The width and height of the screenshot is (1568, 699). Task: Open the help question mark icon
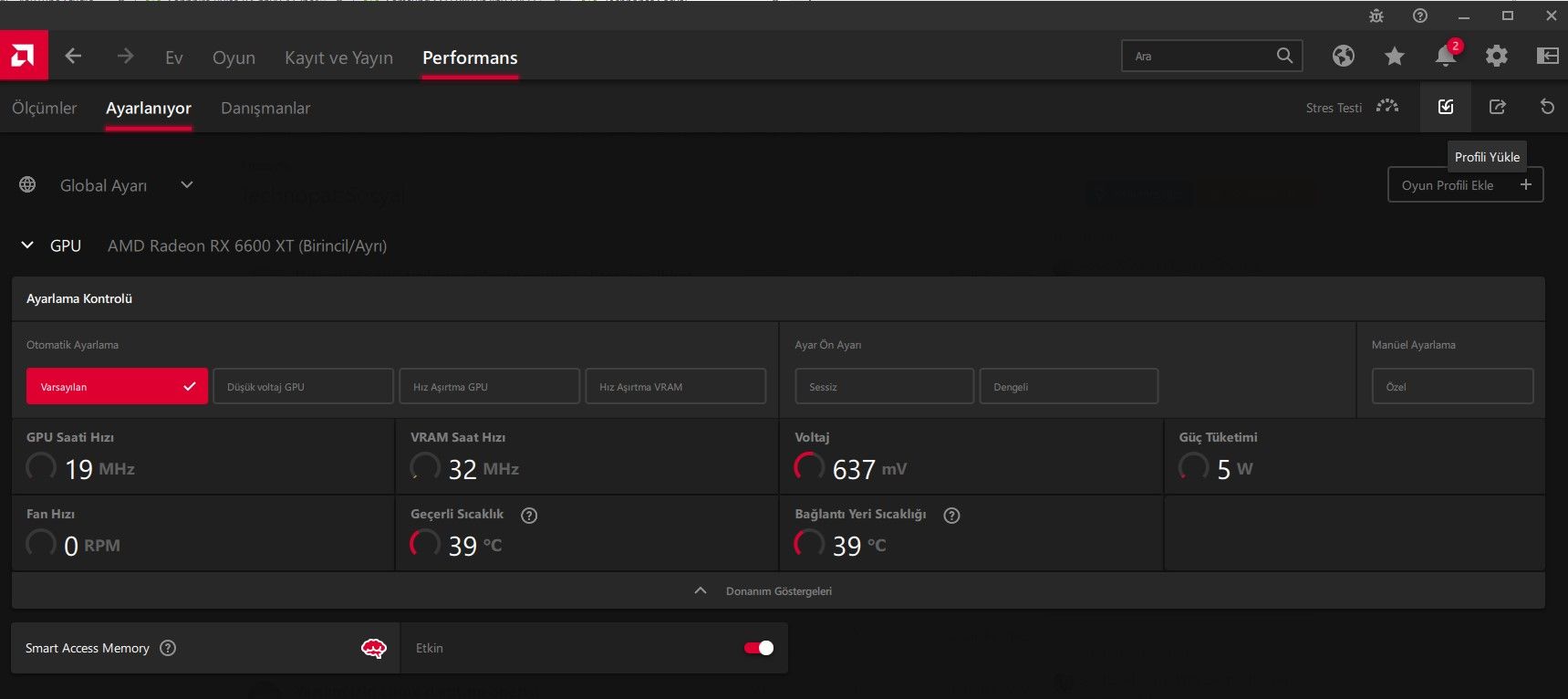pos(1420,16)
